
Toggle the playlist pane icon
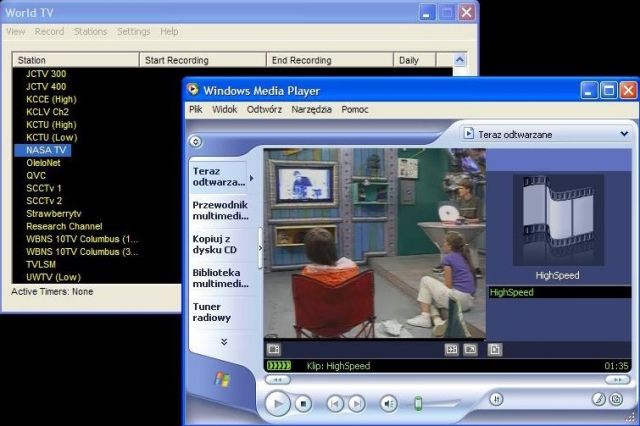495,349
